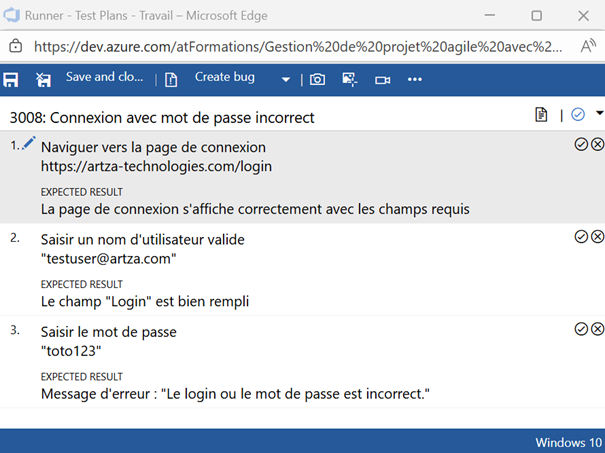Click the Read aloud icon in address bar
This screenshot has width=605, height=453.
(x=588, y=45)
